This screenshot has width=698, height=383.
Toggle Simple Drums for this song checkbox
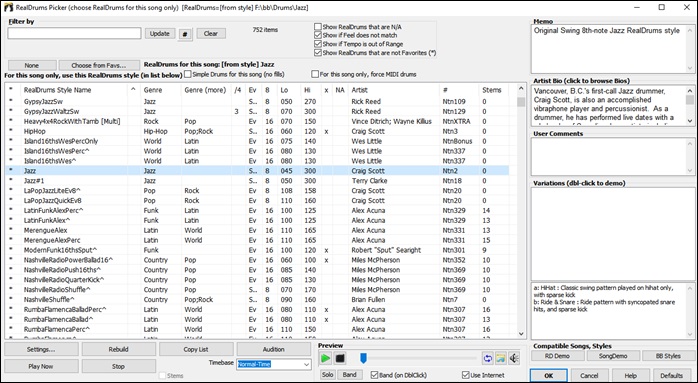click(188, 74)
